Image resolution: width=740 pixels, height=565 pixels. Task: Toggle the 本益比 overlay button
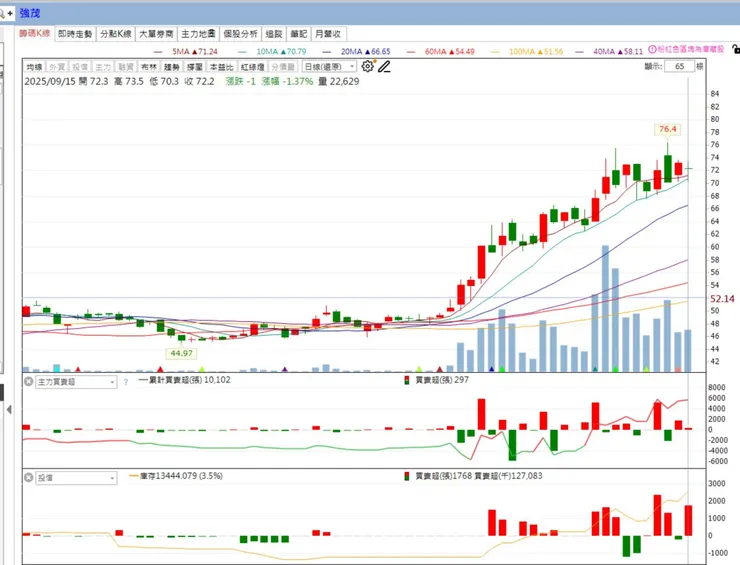[221, 67]
